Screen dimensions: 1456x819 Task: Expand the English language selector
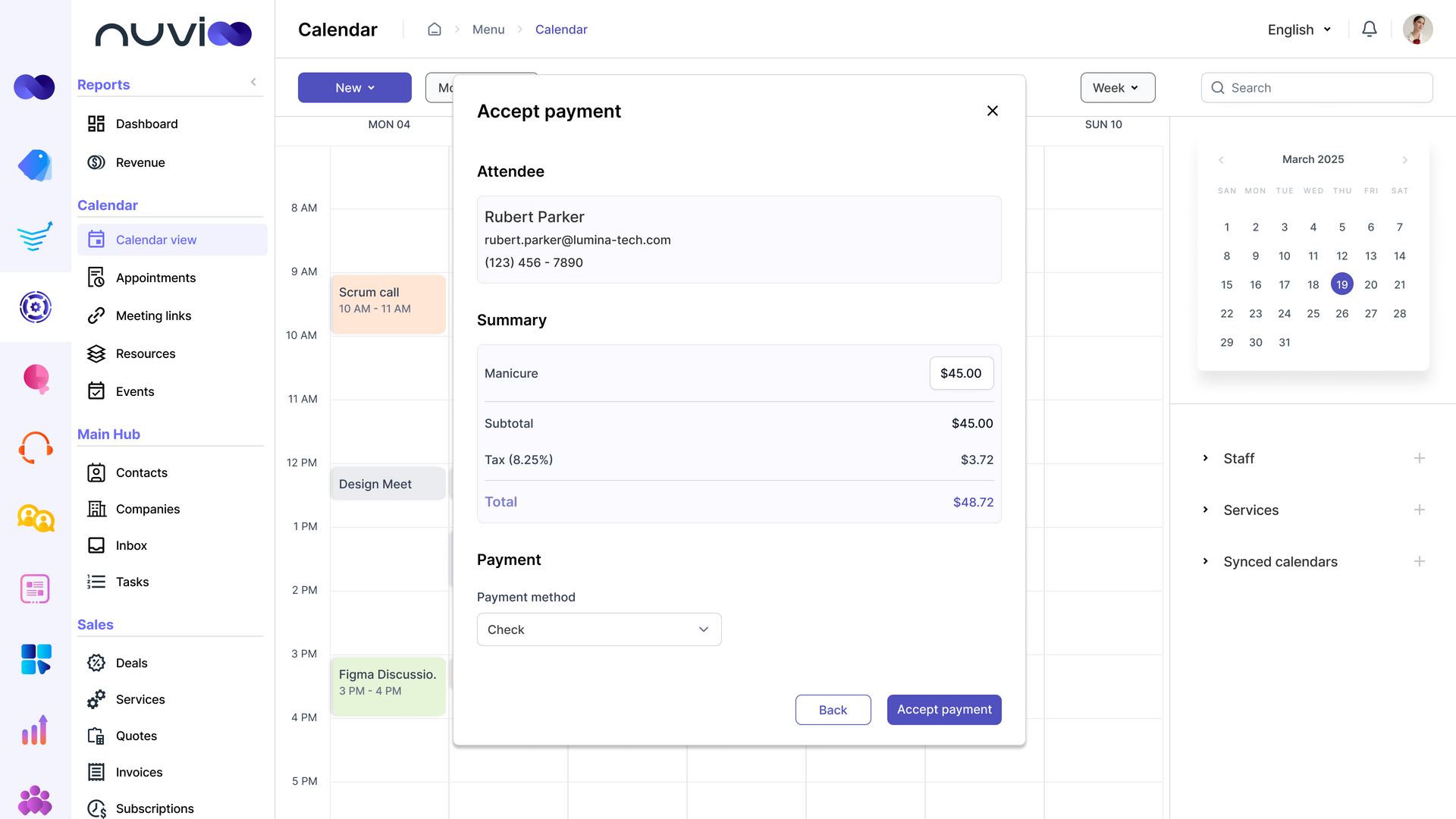click(x=1299, y=30)
